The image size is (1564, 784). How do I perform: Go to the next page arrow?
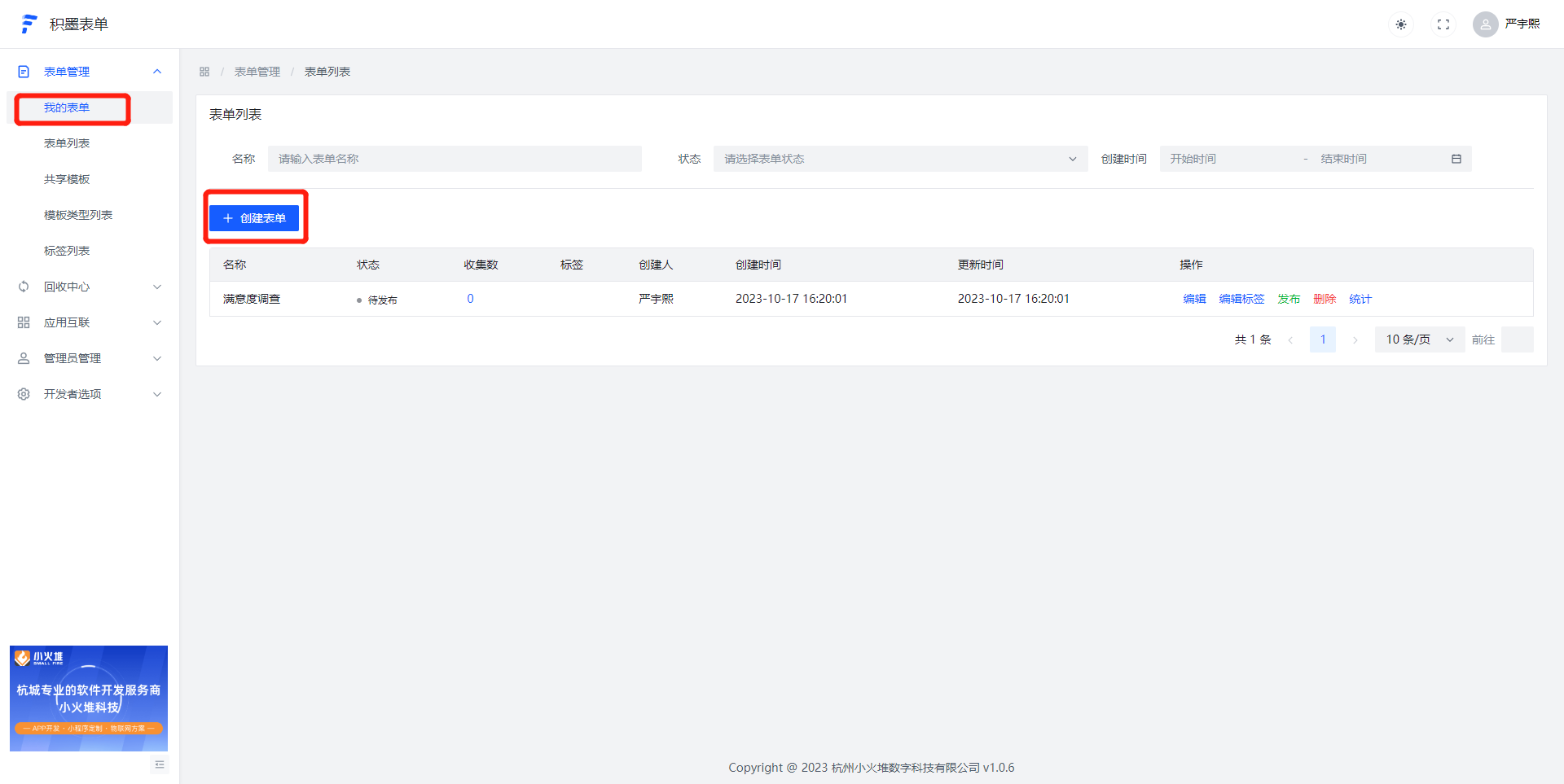(x=1355, y=340)
